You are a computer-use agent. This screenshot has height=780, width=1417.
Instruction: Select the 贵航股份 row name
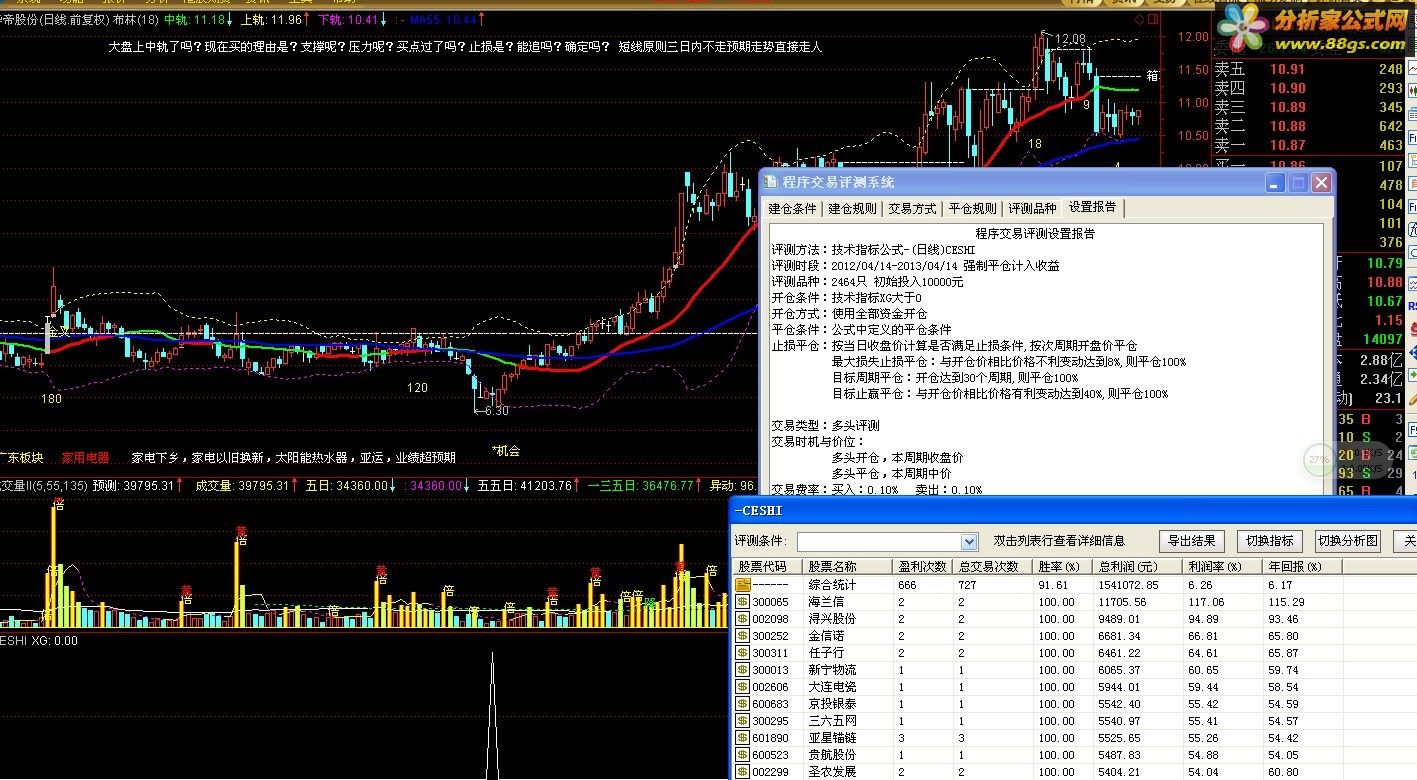tap(832, 755)
